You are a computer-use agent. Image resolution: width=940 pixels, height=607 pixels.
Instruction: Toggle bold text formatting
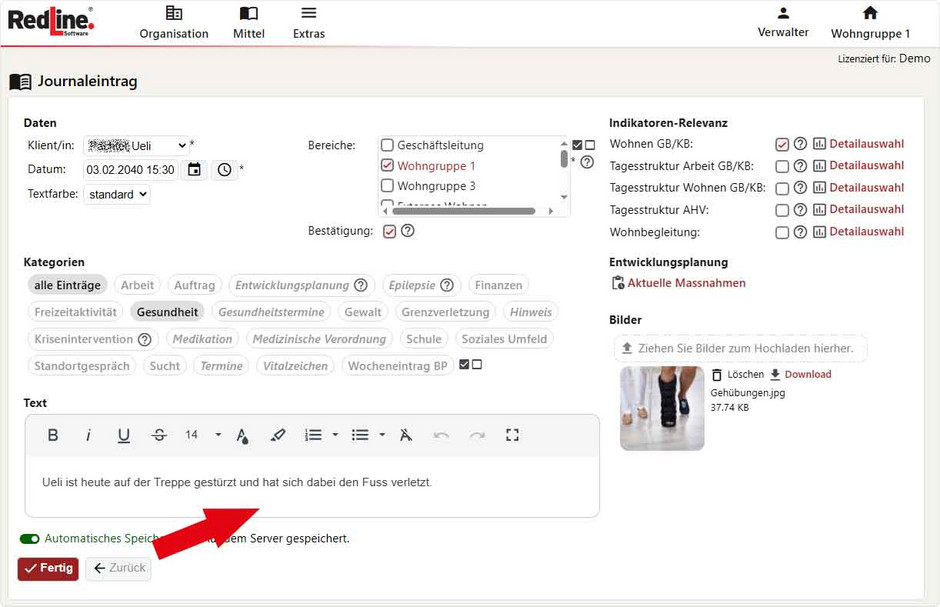click(x=53, y=435)
